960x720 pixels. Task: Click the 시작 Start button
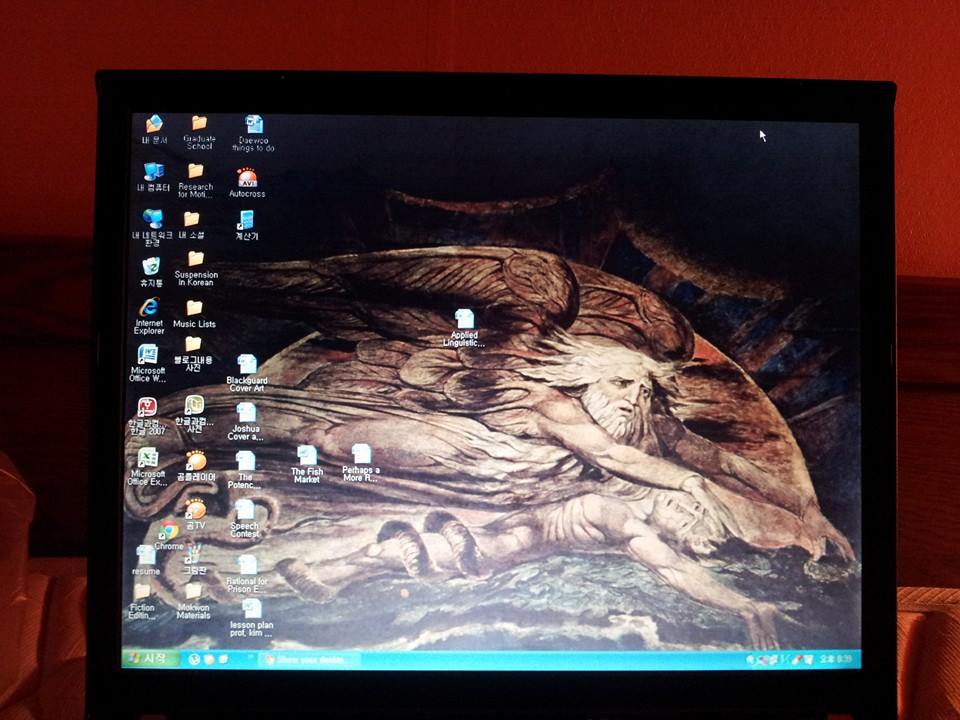pyautogui.click(x=146, y=659)
